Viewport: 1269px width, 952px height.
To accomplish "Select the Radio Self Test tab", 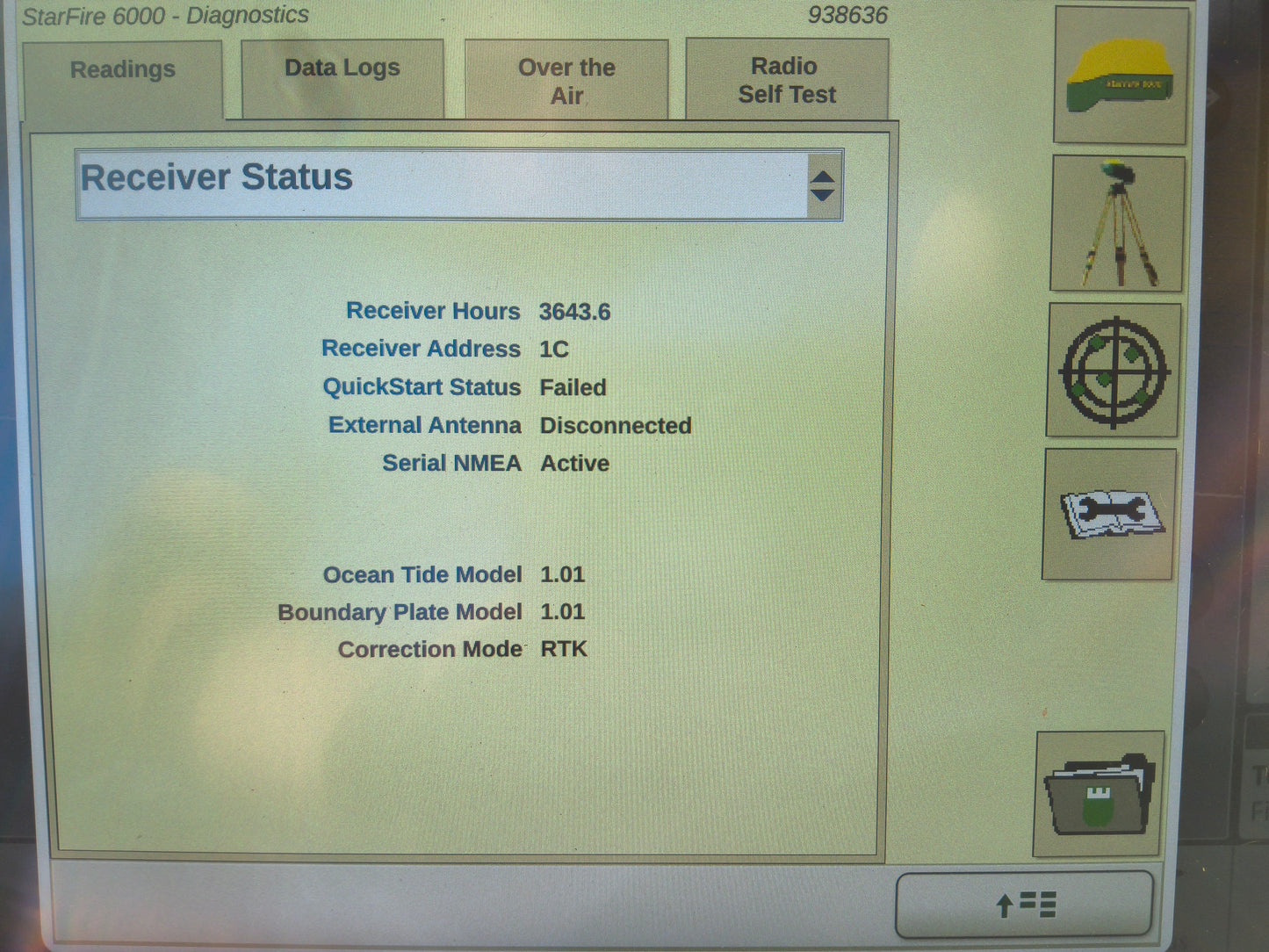I will [x=784, y=79].
